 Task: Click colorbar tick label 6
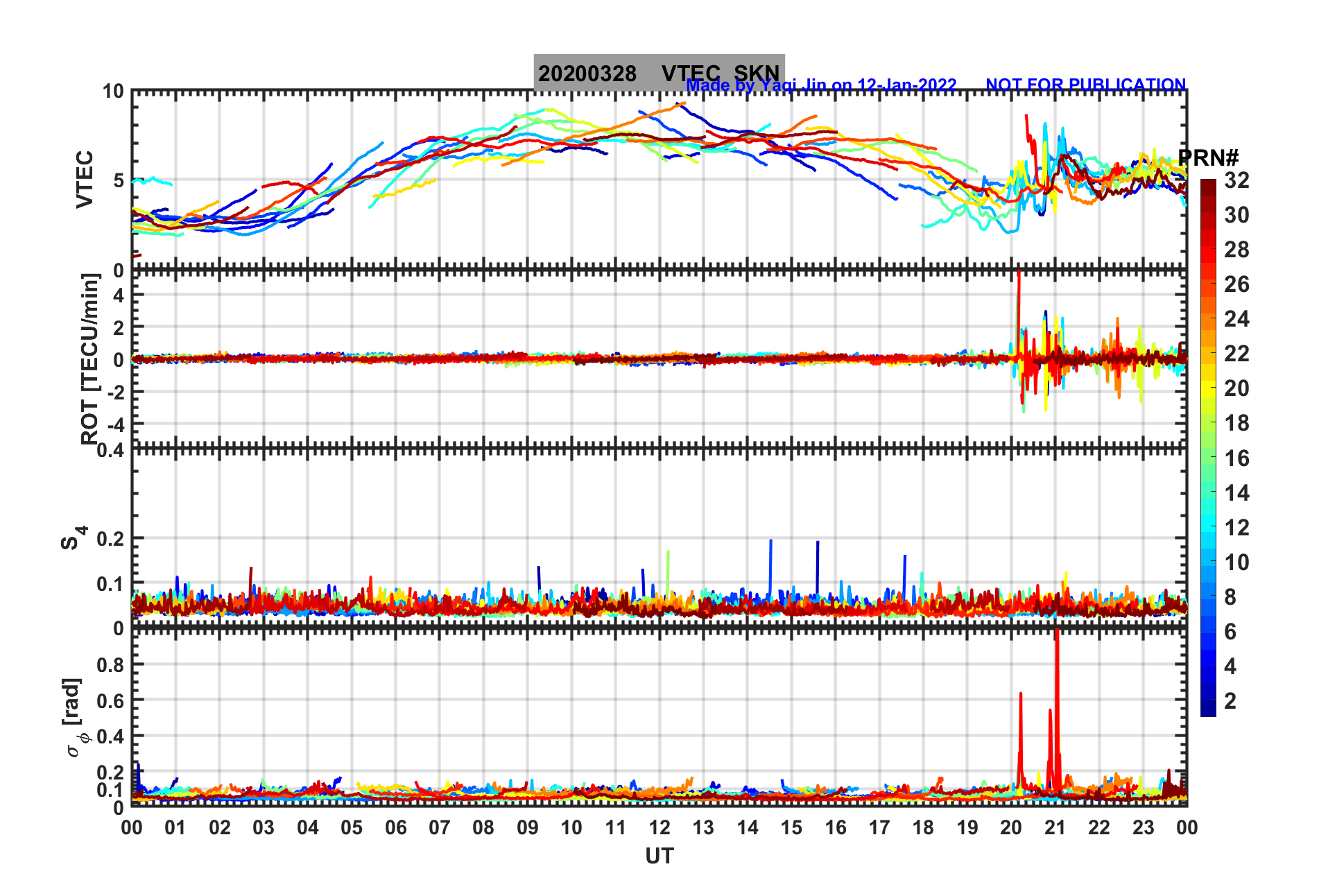[1230, 632]
